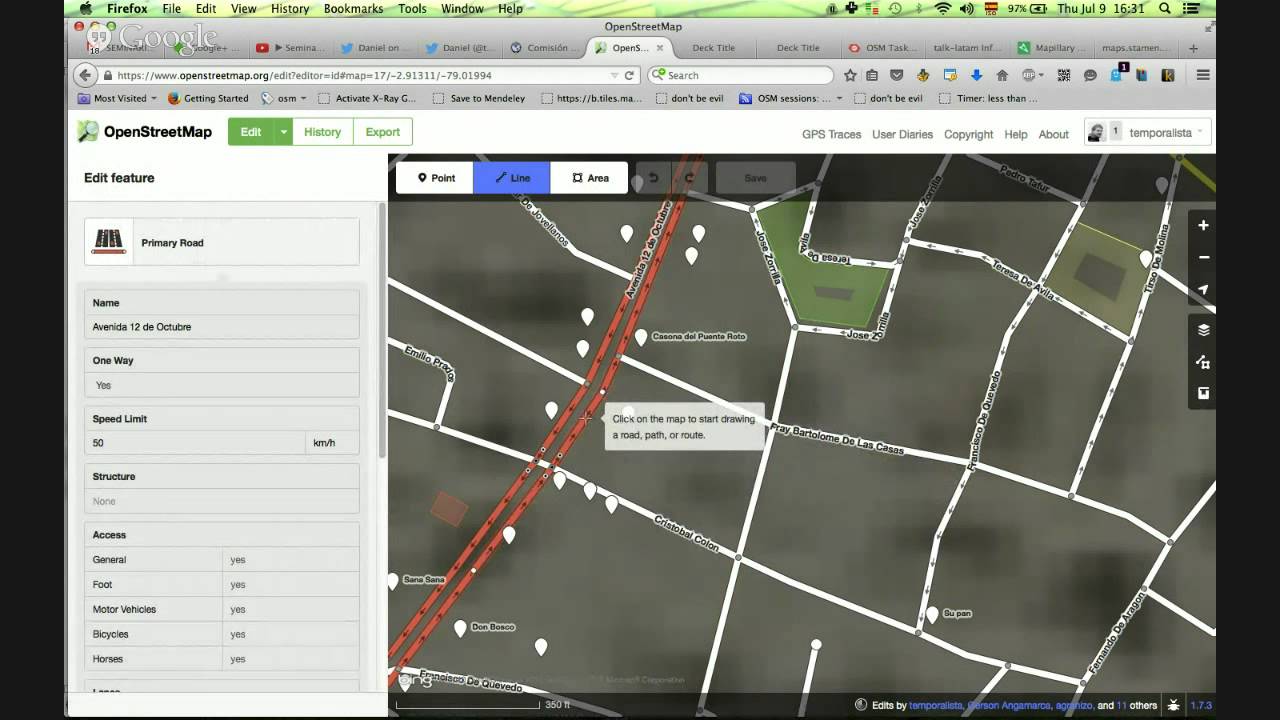1280x720 pixels.
Task: Switch to the OSM Task browser tab
Action: point(882,47)
